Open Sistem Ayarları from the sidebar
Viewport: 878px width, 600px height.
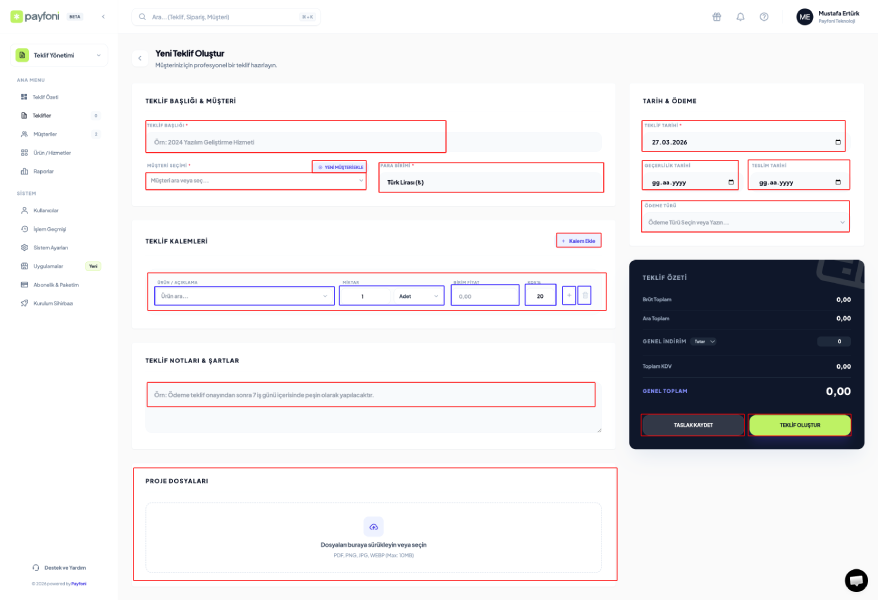click(50, 247)
